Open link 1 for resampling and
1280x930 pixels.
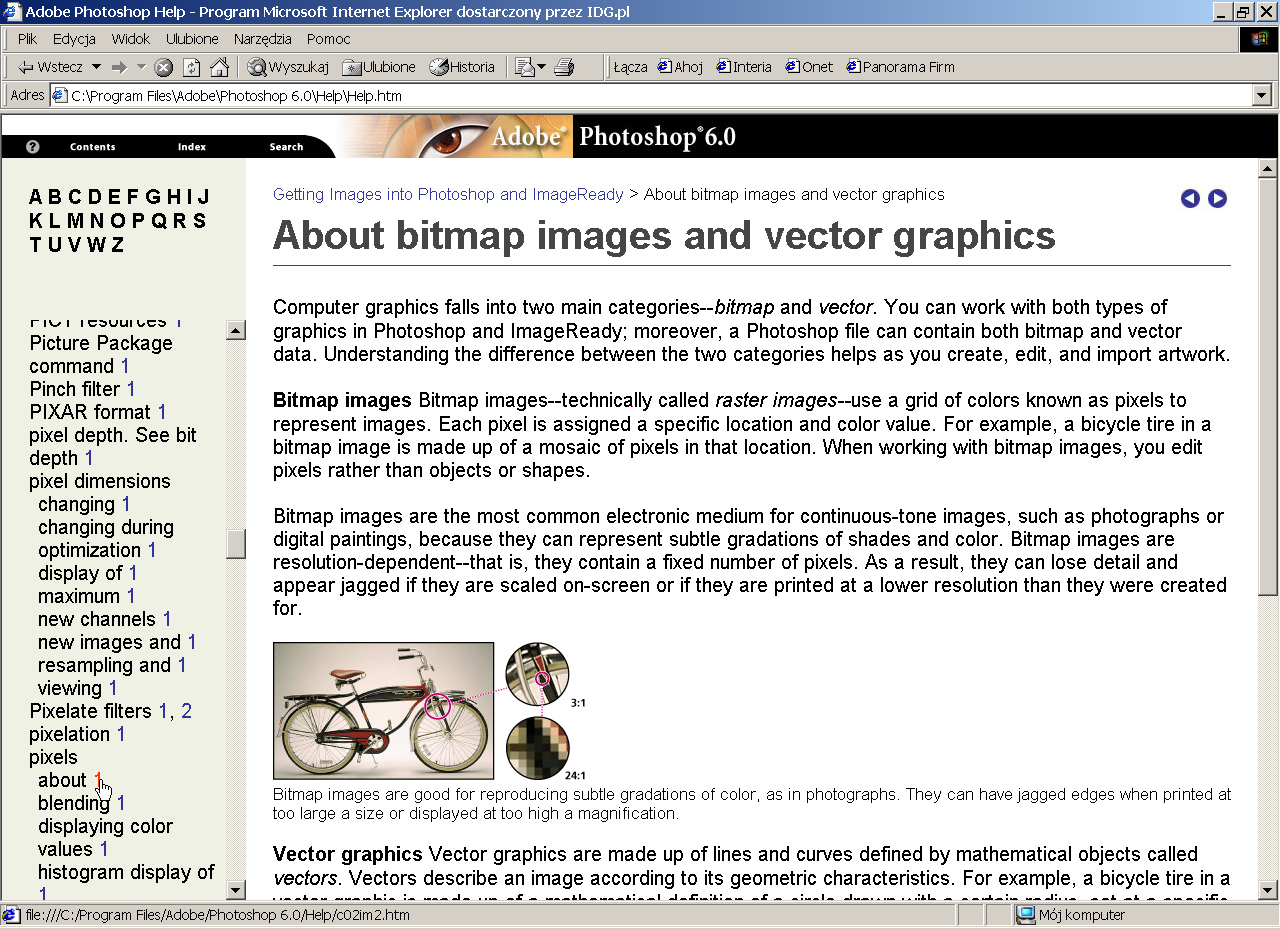(182, 665)
